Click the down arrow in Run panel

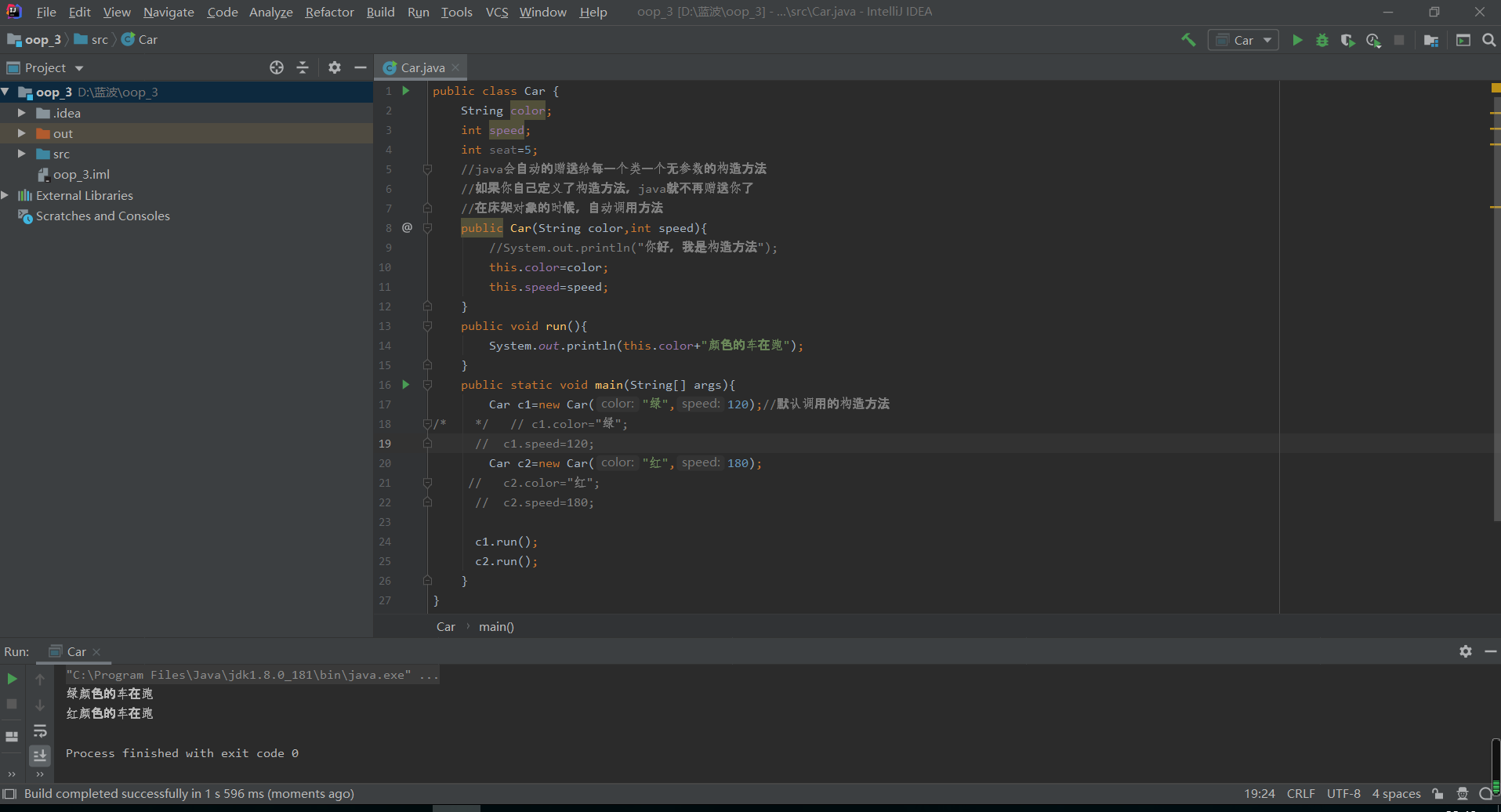(x=40, y=705)
